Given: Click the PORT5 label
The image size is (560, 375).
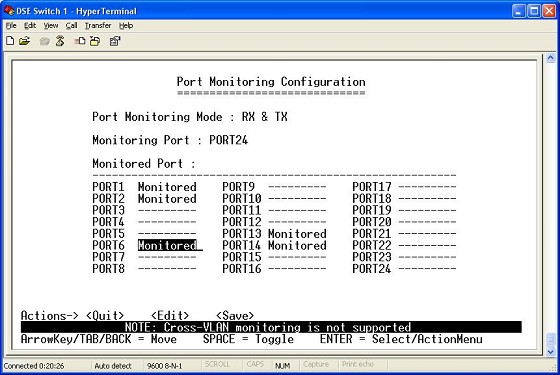Looking at the screenshot, I should [109, 234].
